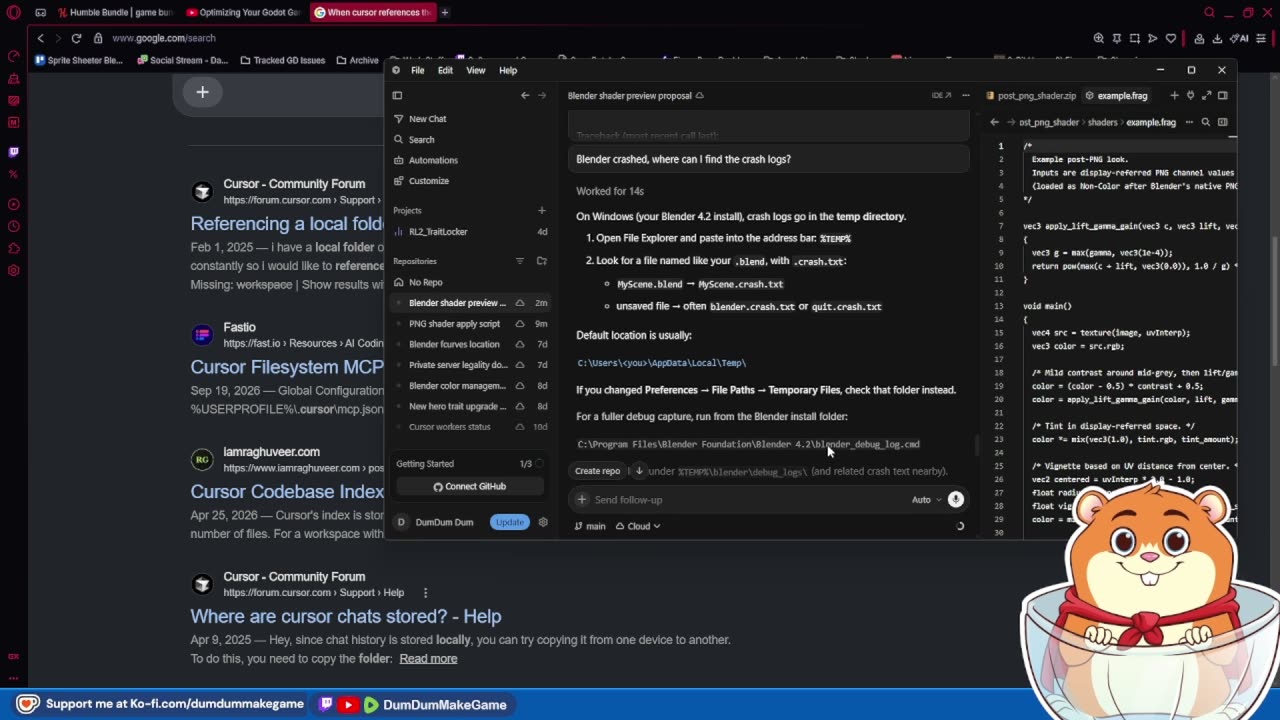Image resolution: width=1280 pixels, height=720 pixels.
Task: Start a New Chat in Cursor
Action: pyautogui.click(x=427, y=119)
